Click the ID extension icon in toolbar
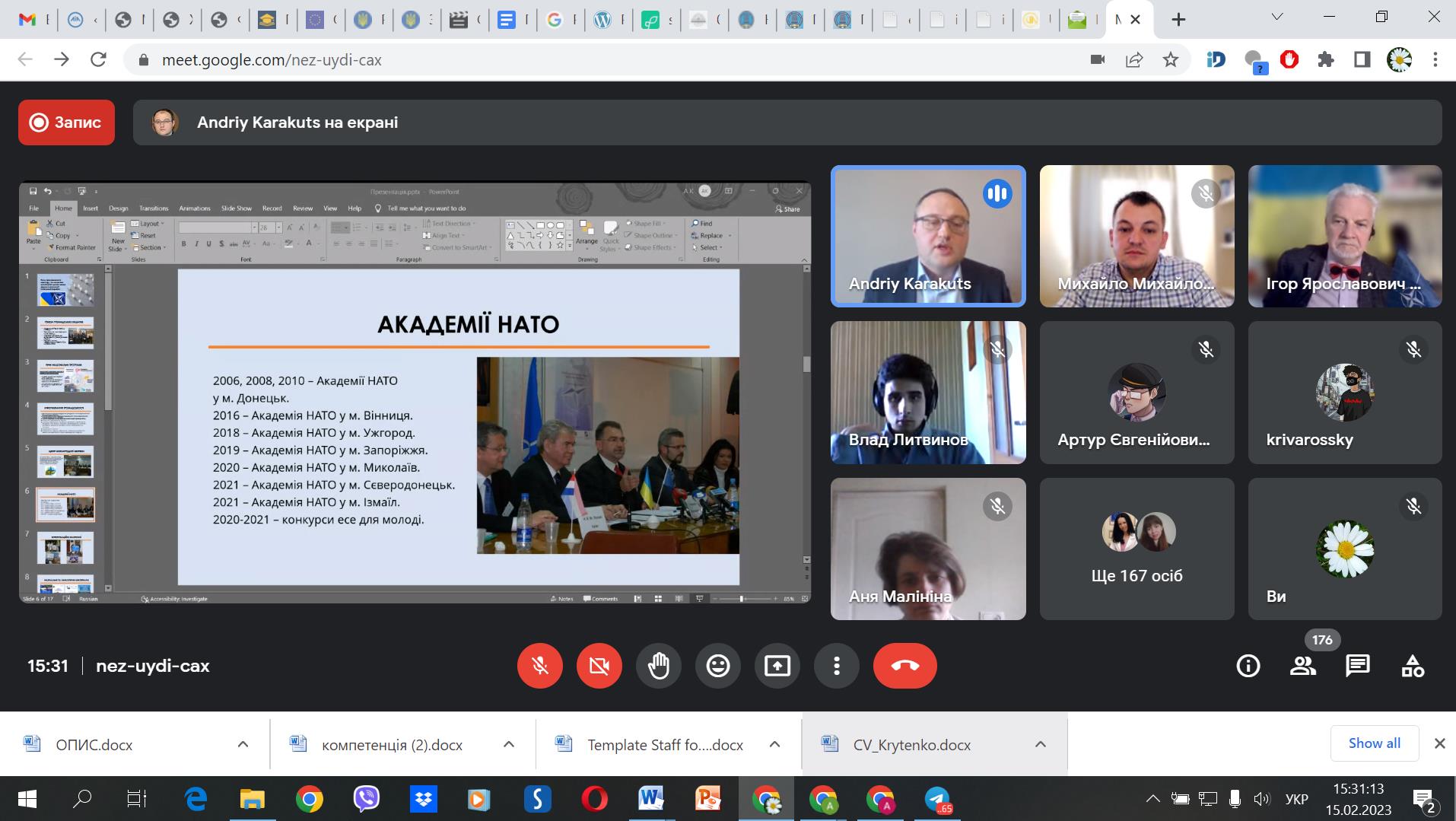1456x821 pixels. 1216,59
